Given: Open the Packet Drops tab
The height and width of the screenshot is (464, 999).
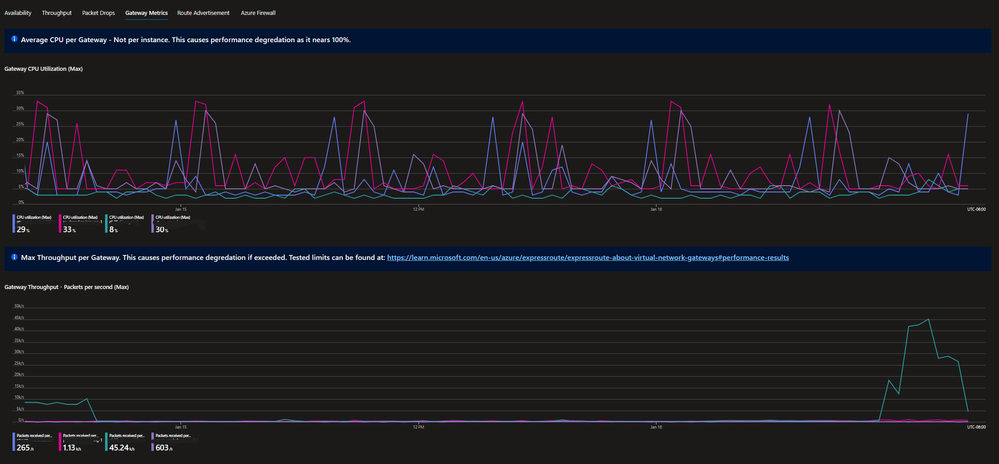Looking at the screenshot, I should (99, 13).
